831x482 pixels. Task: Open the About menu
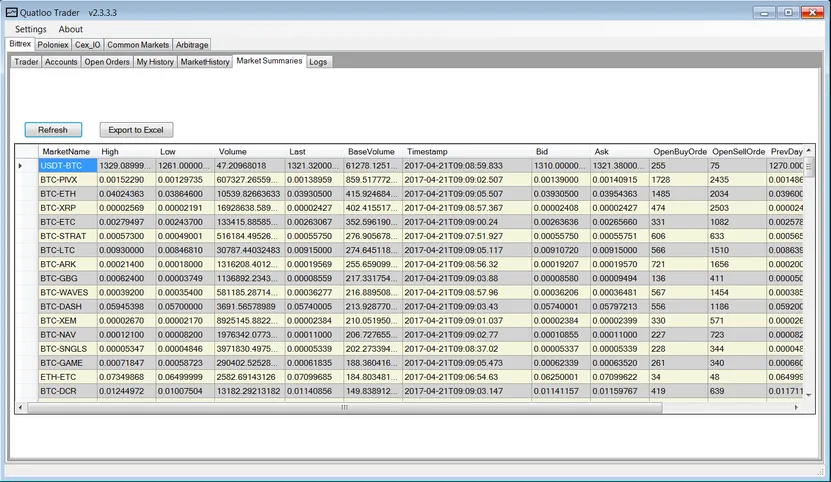tap(70, 29)
